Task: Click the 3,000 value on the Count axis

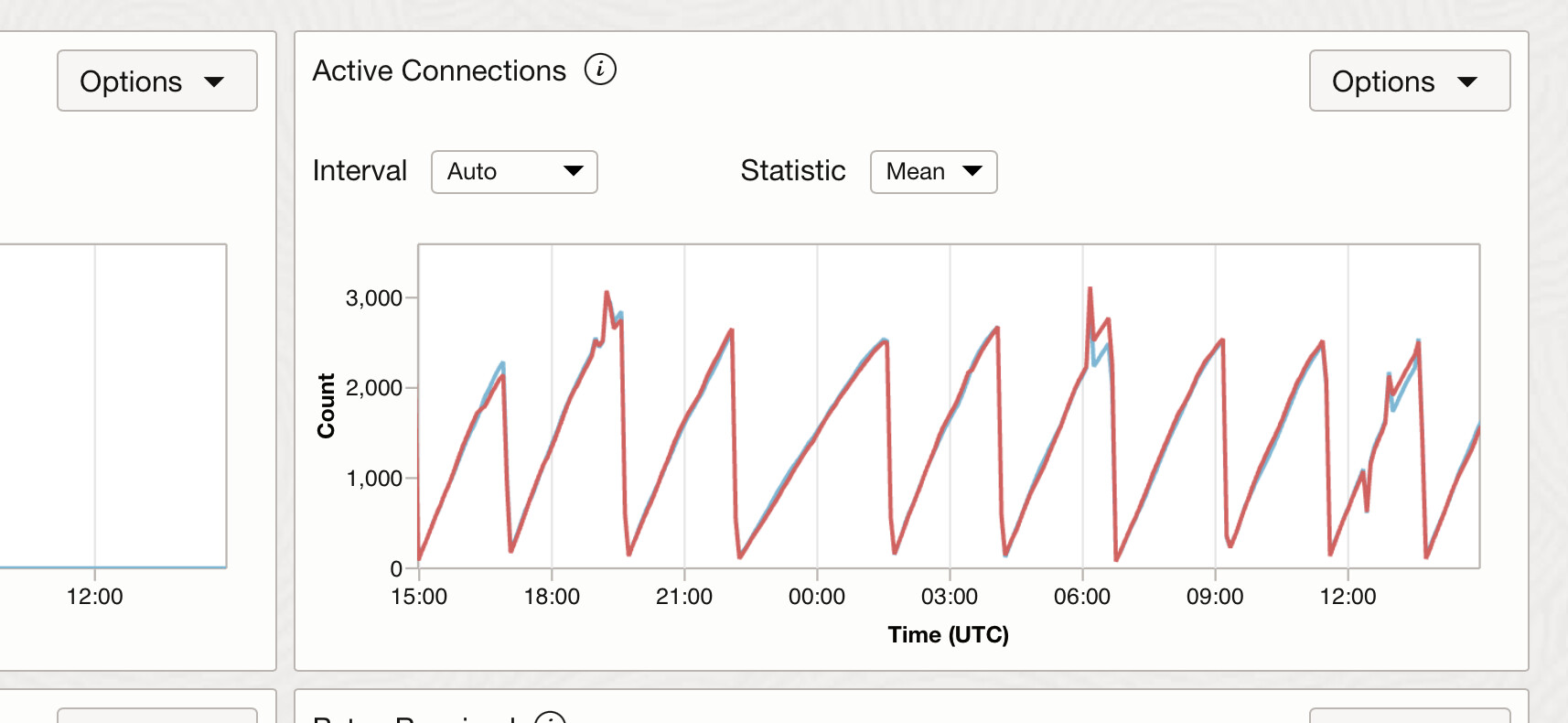Action: [373, 298]
